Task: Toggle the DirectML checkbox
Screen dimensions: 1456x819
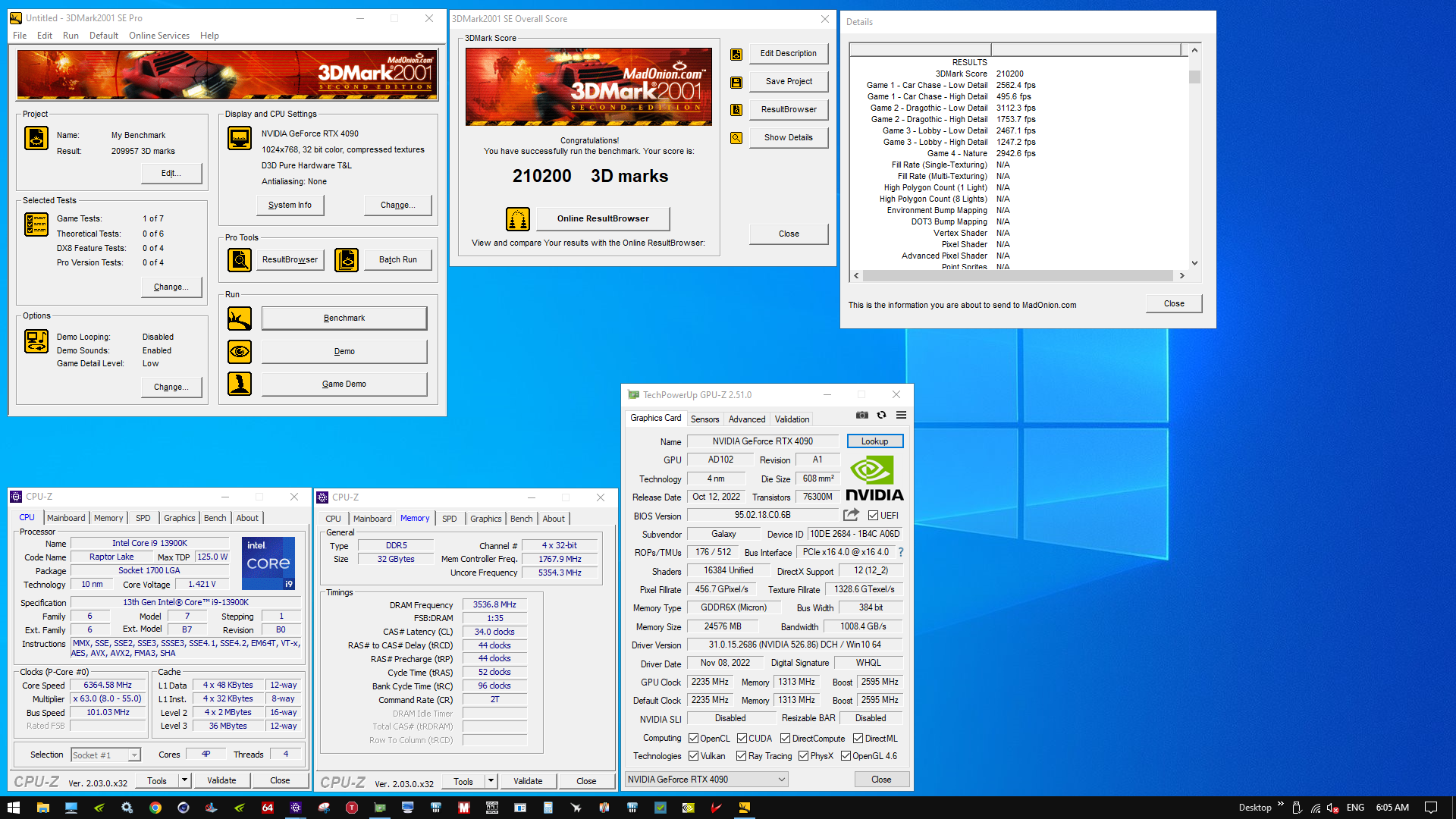Action: pos(858,739)
